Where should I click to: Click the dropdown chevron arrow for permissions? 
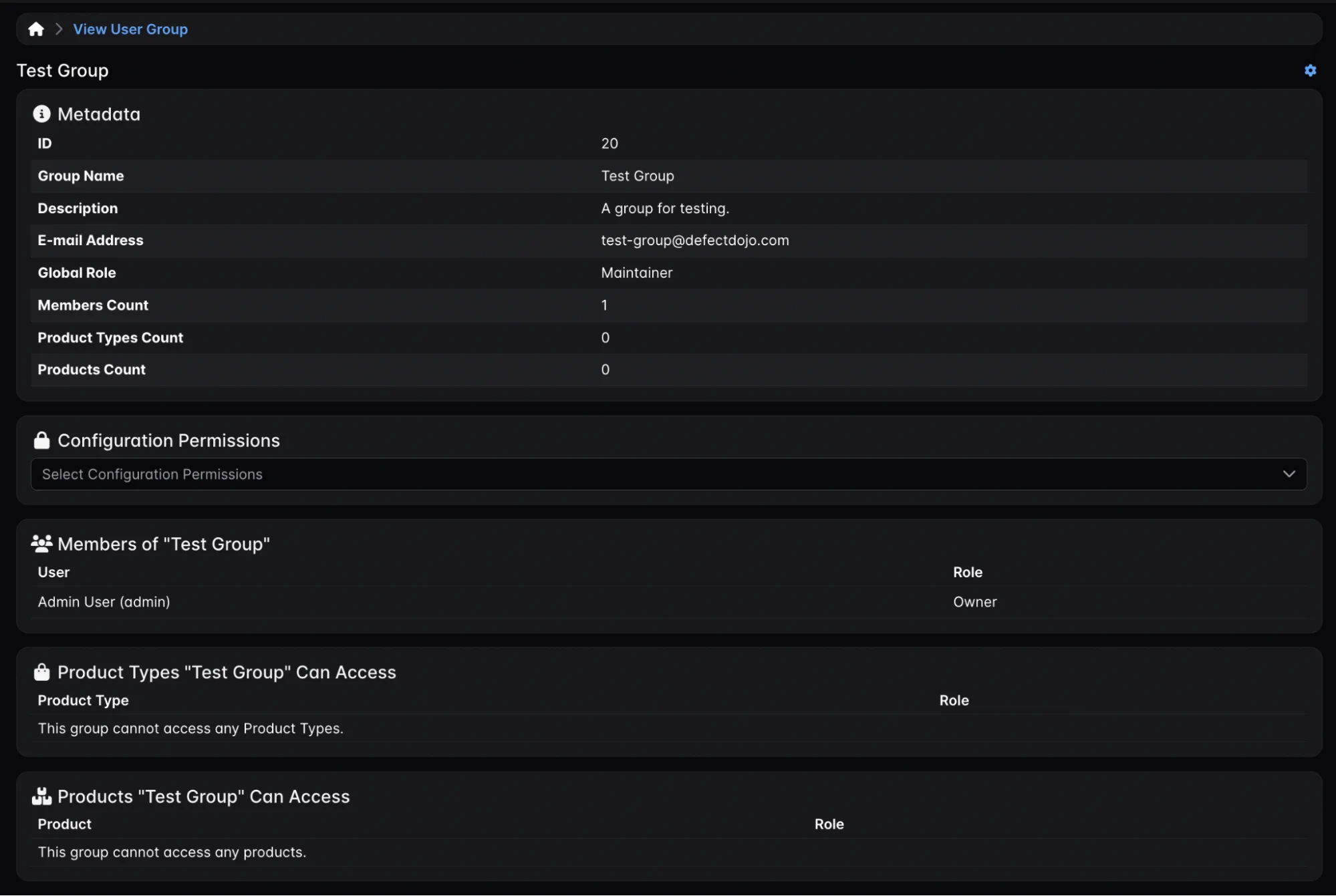[1289, 474]
